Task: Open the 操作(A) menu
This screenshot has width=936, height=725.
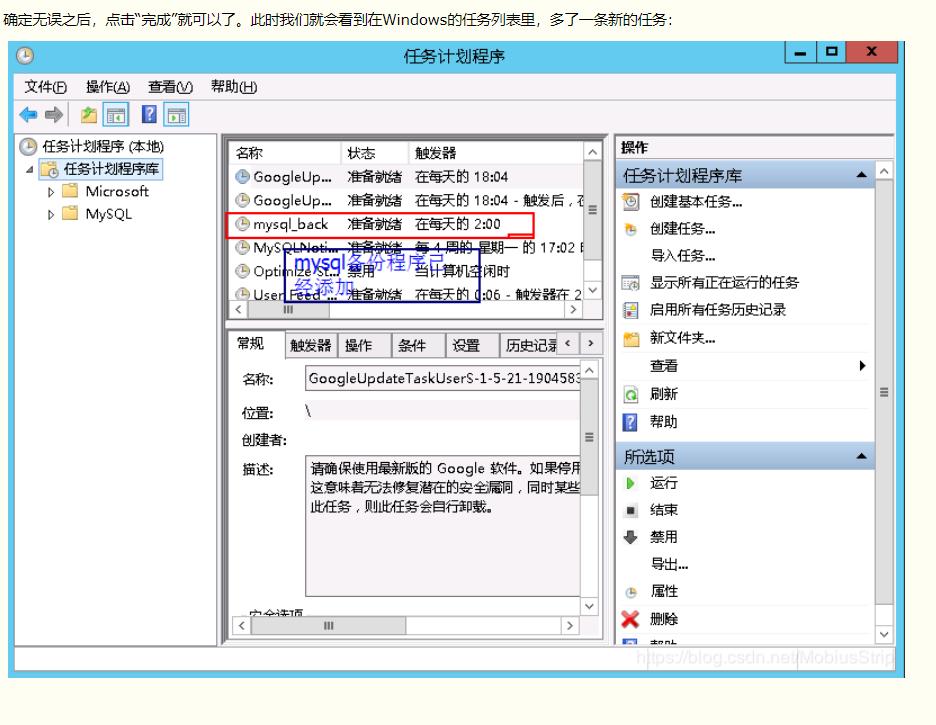Action: click(107, 87)
